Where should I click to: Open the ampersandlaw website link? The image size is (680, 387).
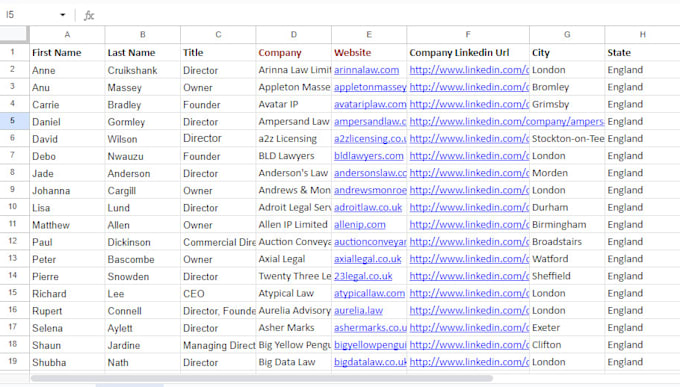370,121
